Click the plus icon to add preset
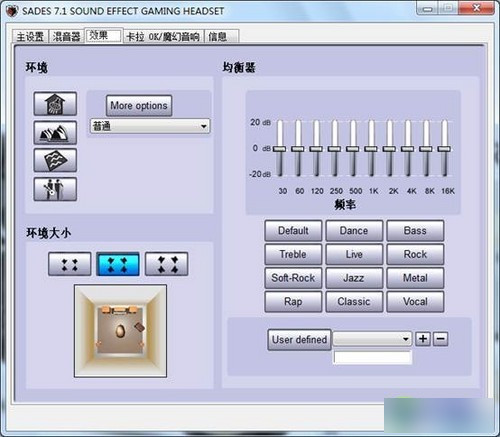 (x=423, y=339)
